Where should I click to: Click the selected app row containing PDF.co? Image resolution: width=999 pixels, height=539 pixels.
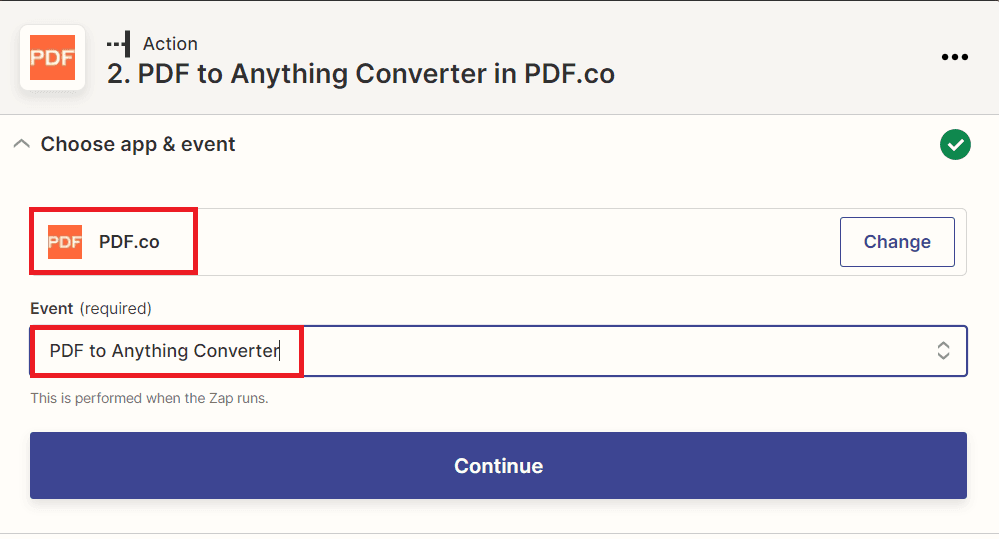[x=500, y=242]
